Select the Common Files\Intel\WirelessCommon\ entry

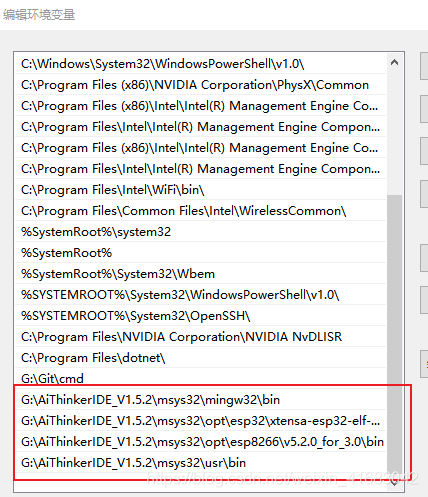pos(201,211)
